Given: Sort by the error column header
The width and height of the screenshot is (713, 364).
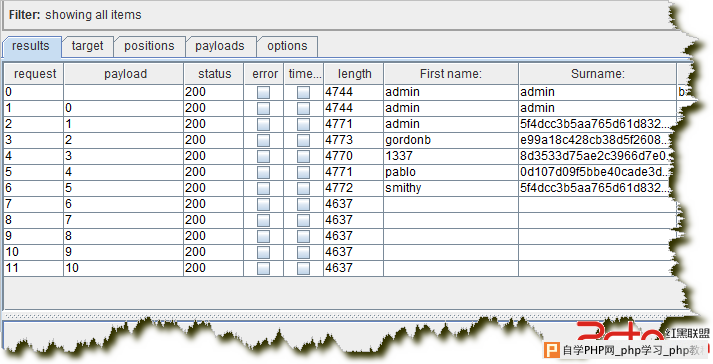Looking at the screenshot, I should tap(264, 74).
